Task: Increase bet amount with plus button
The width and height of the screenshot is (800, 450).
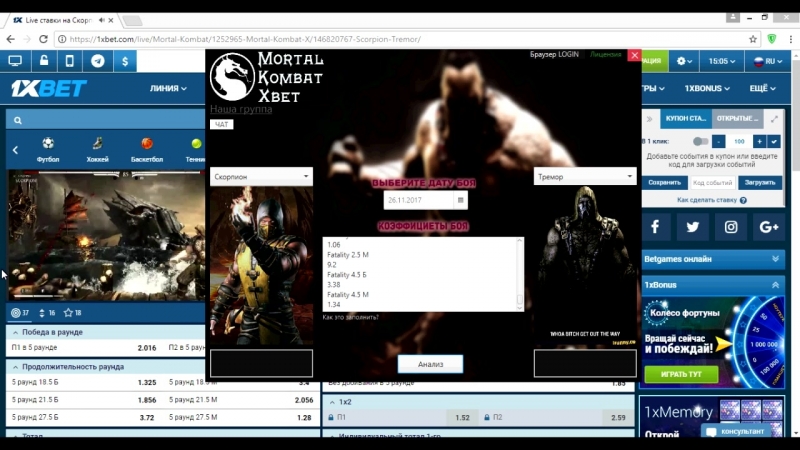Action: click(759, 142)
